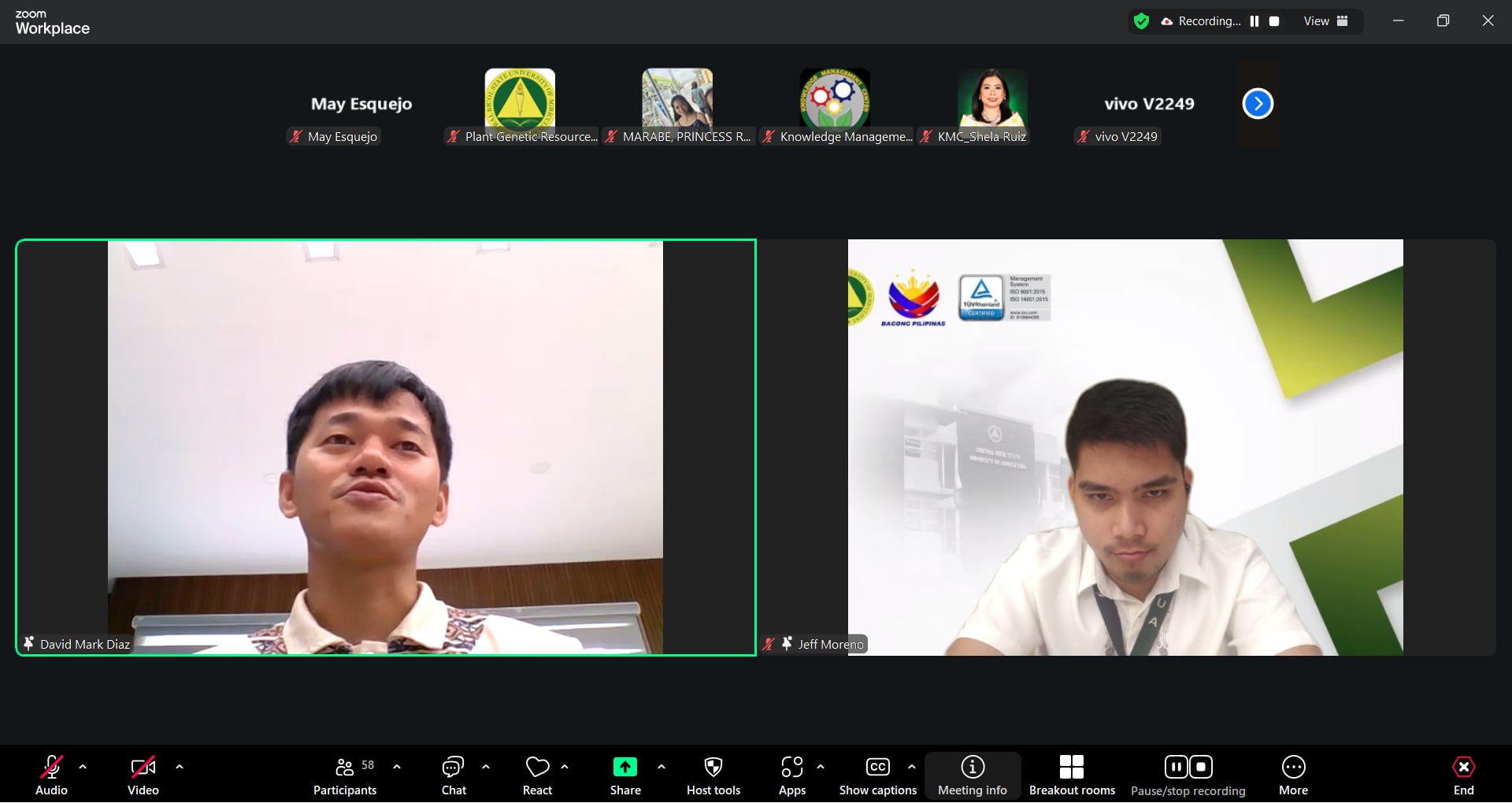Click End to leave meeting

click(1463, 775)
